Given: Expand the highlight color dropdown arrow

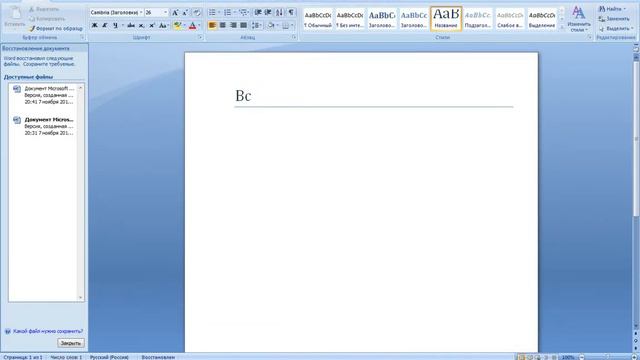Looking at the screenshot, I should point(184,25).
